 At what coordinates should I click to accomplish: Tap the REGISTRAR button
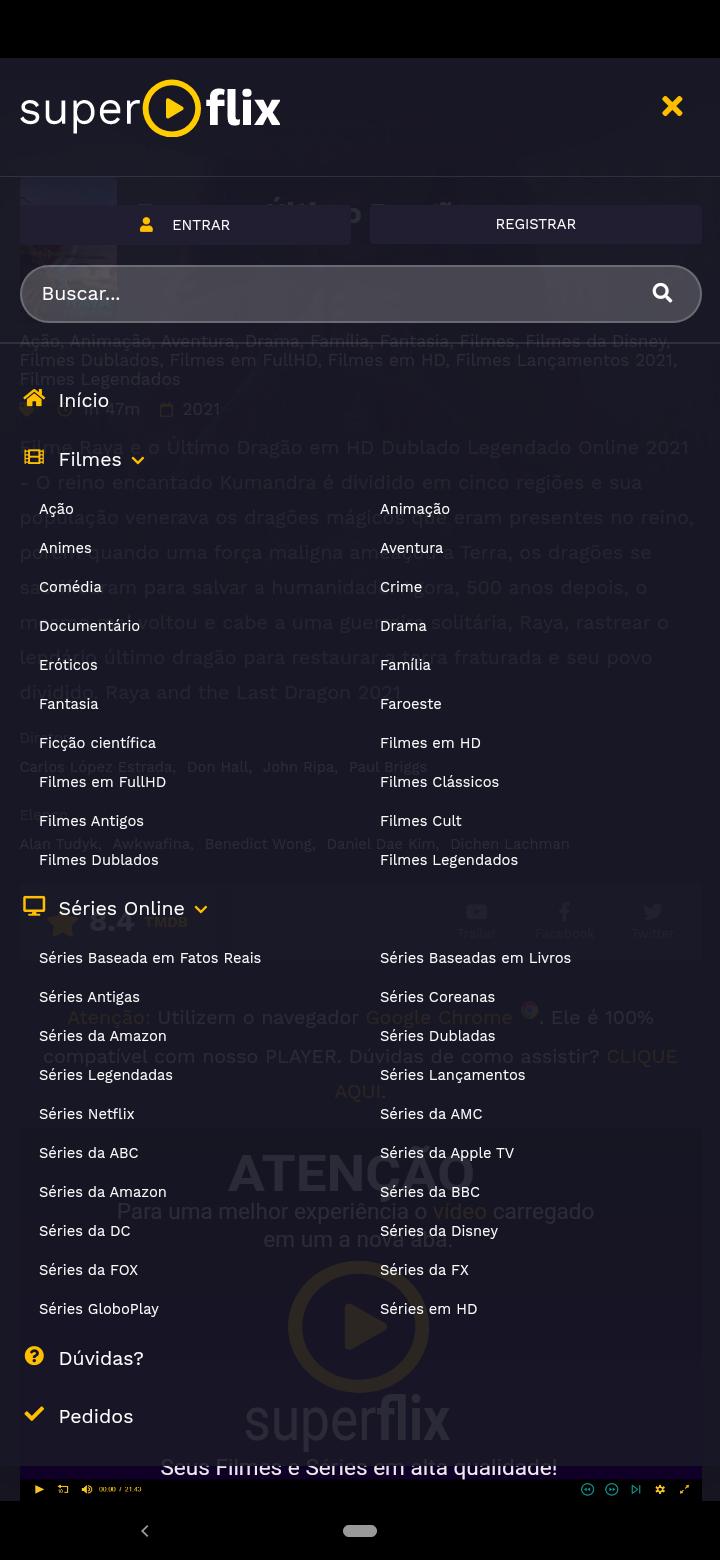tap(536, 224)
